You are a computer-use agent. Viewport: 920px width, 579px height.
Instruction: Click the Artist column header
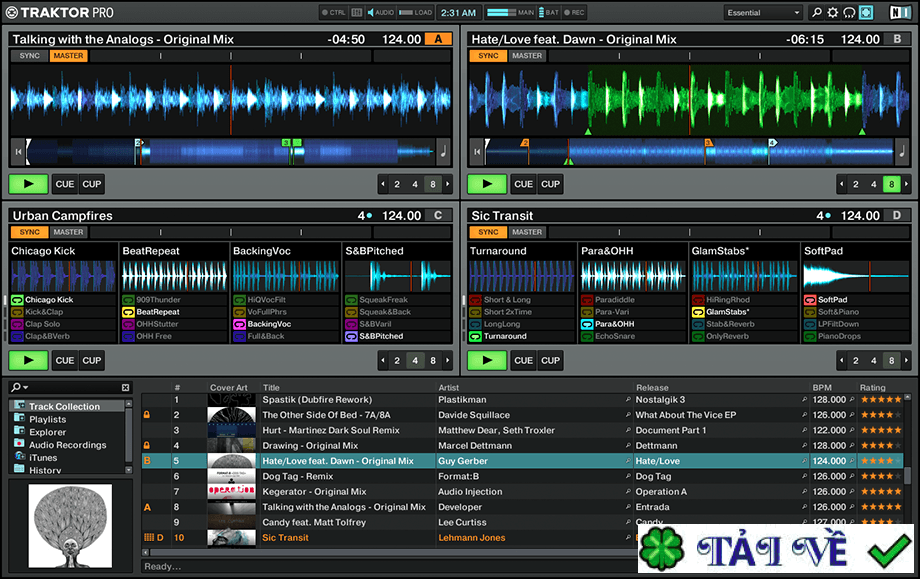pyautogui.click(x=450, y=388)
